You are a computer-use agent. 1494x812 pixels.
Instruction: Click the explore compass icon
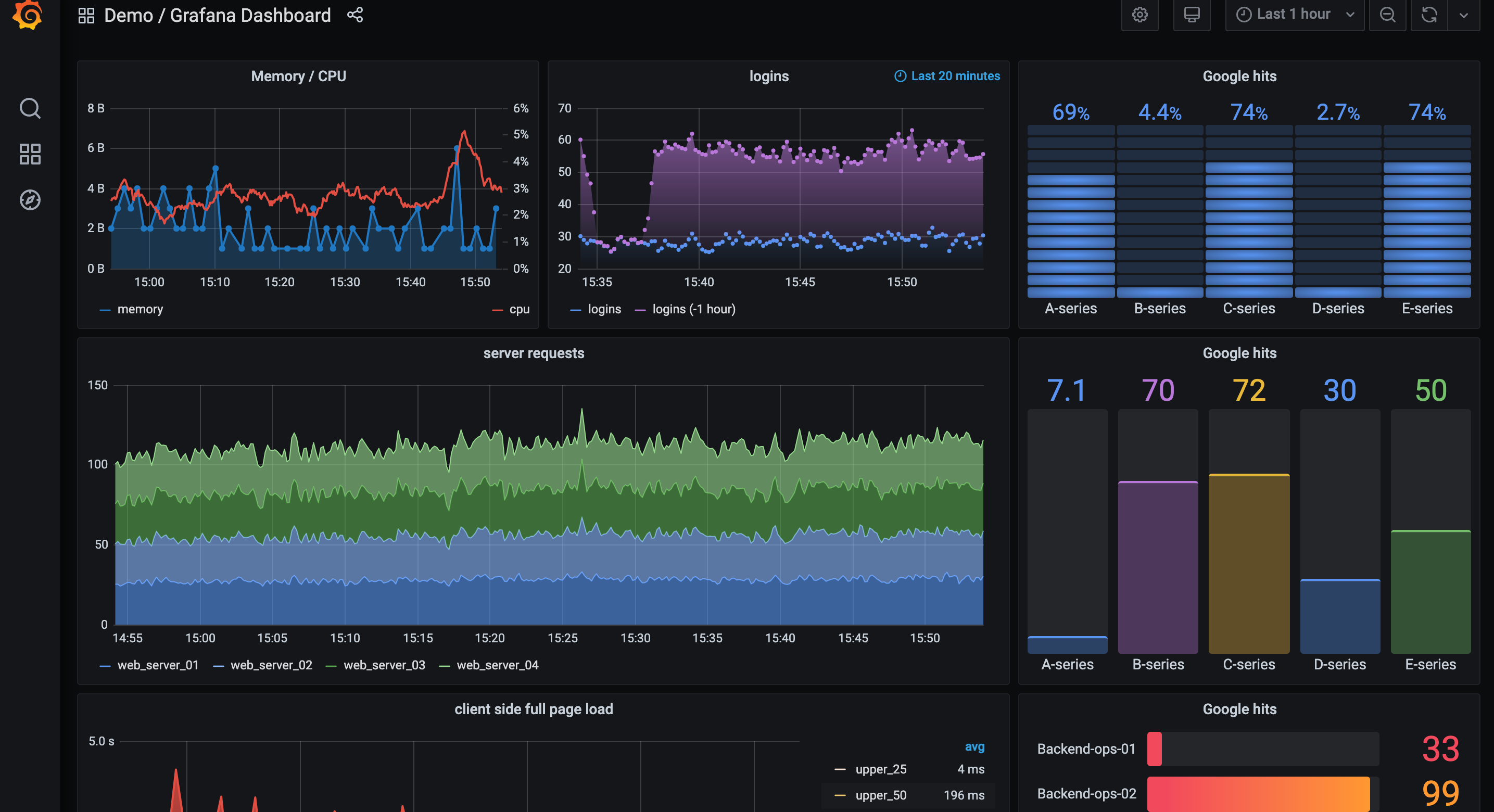tap(29, 196)
